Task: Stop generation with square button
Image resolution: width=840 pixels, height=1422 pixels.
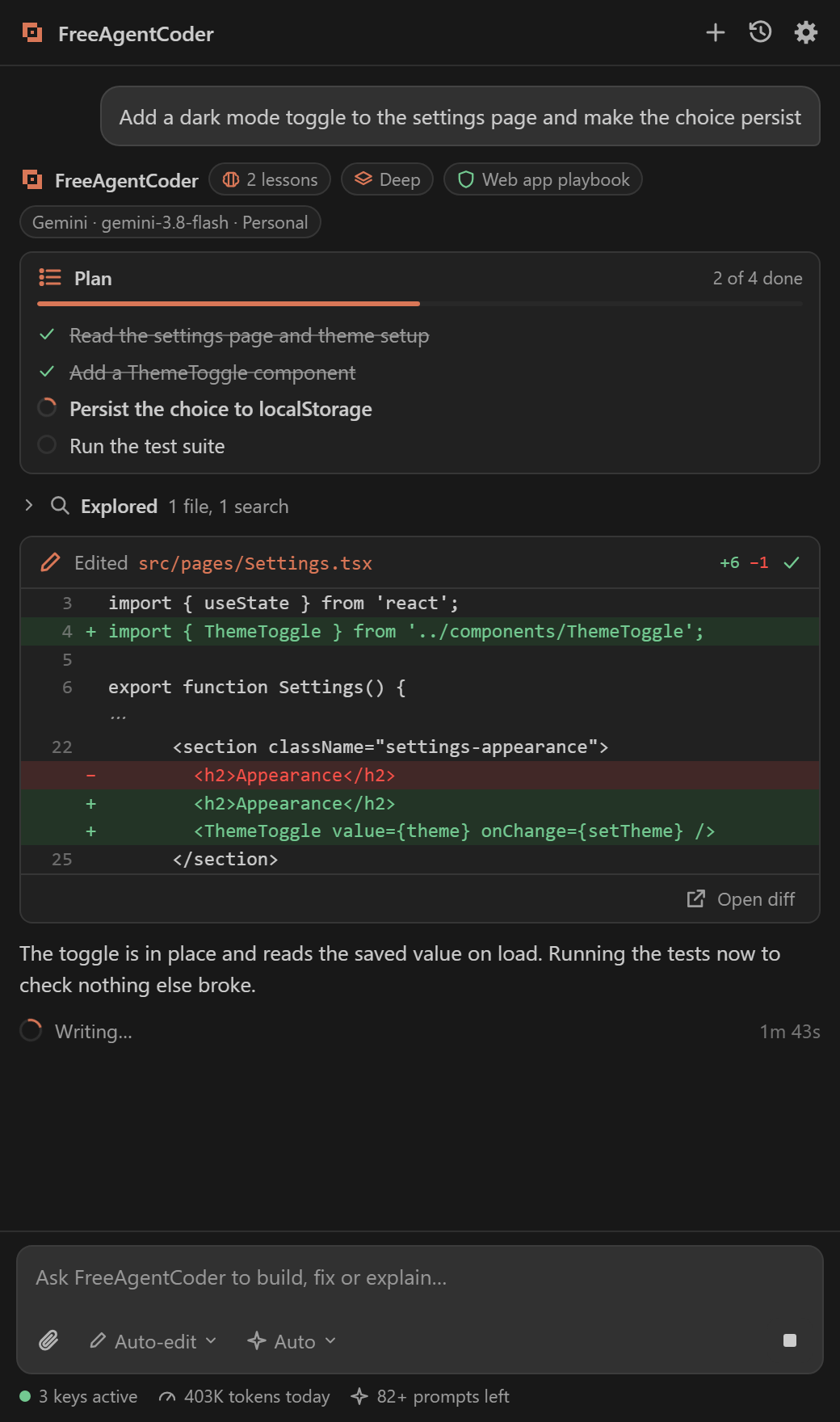Action: point(790,1340)
